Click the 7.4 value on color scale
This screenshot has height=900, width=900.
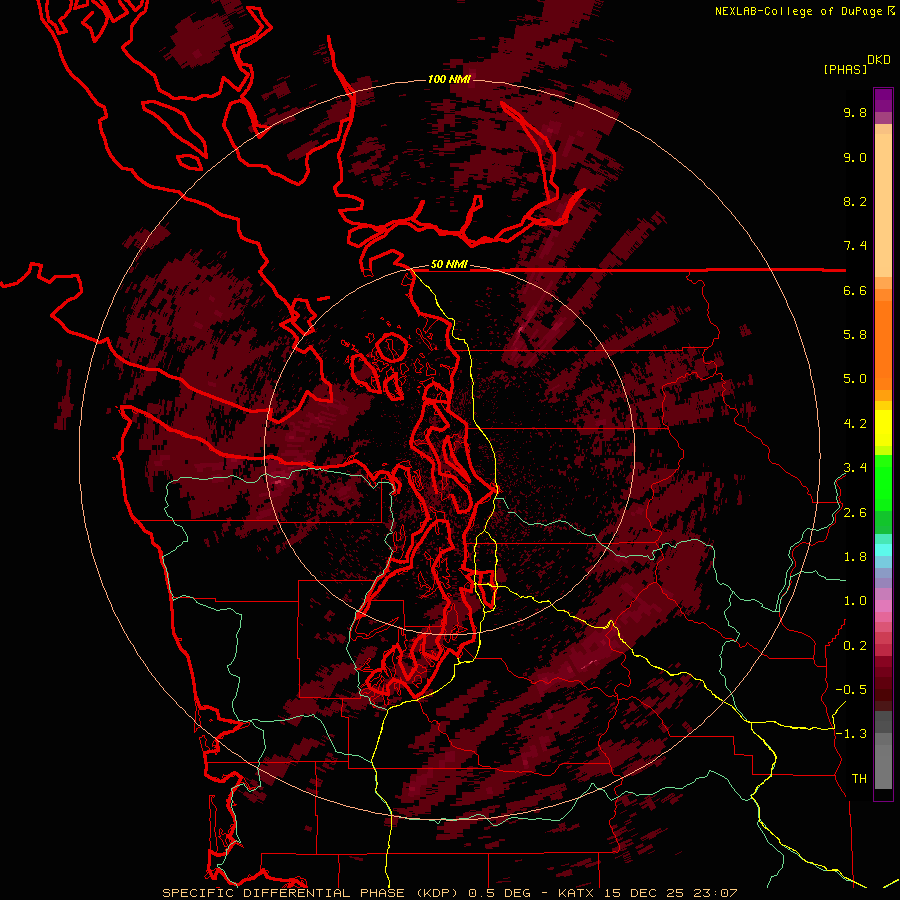coord(855,246)
